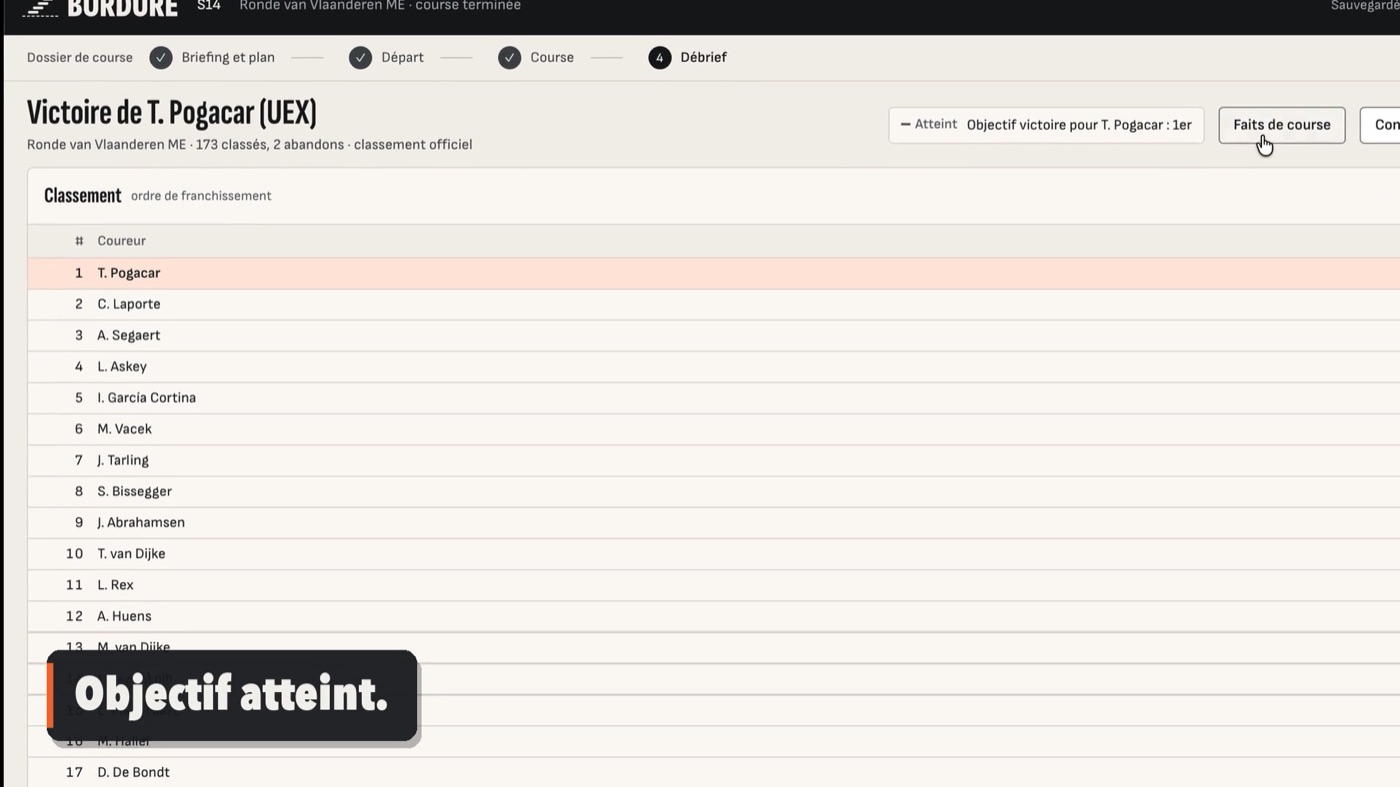The height and width of the screenshot is (787, 1400).
Task: Select the I. García Cortina row
Action: click(x=713, y=398)
